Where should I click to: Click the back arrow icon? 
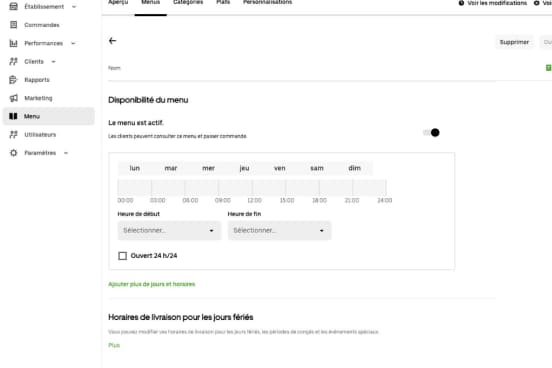(112, 41)
